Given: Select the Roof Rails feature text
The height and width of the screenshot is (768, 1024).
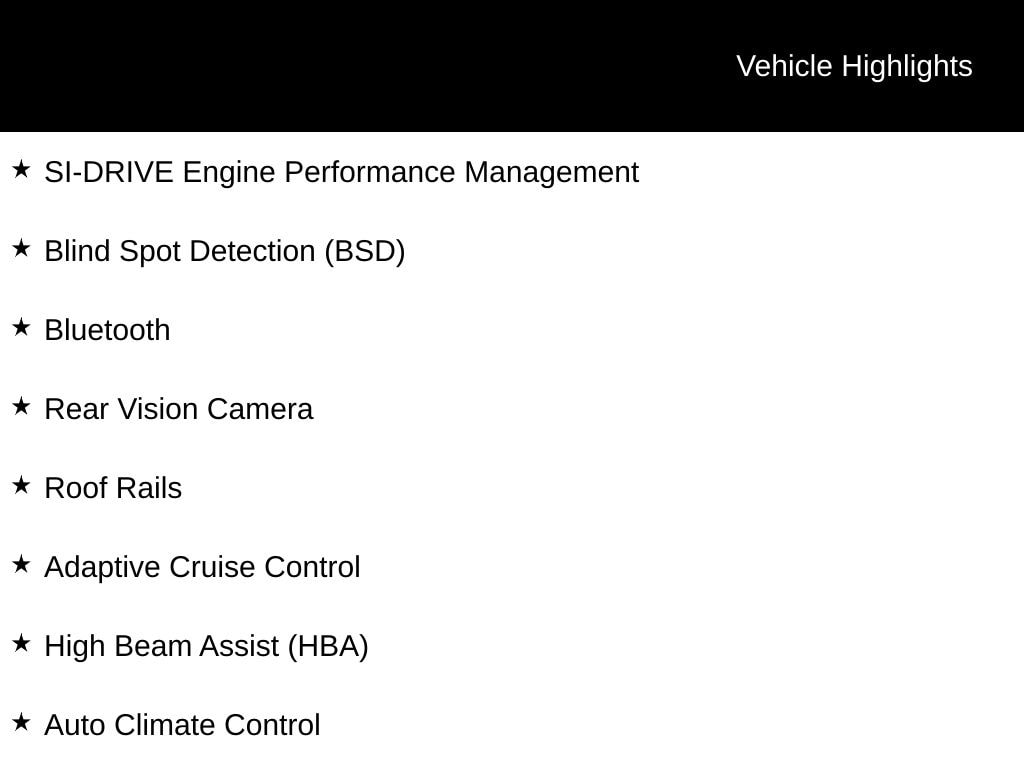Looking at the screenshot, I should pyautogui.click(x=113, y=488).
